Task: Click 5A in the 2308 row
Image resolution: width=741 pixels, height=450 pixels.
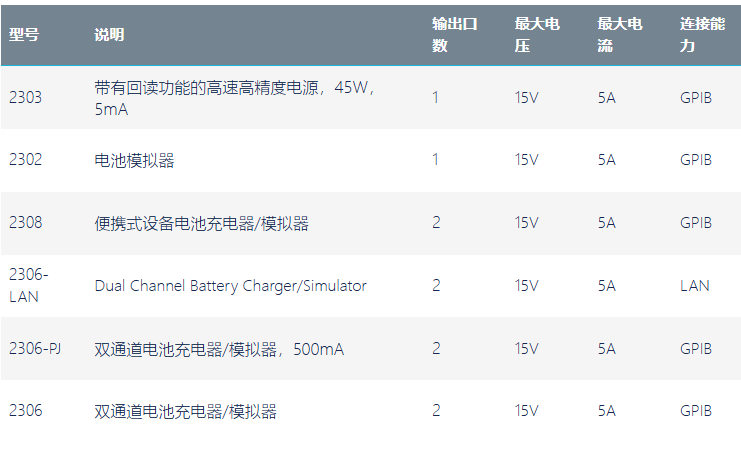Action: [x=607, y=223]
